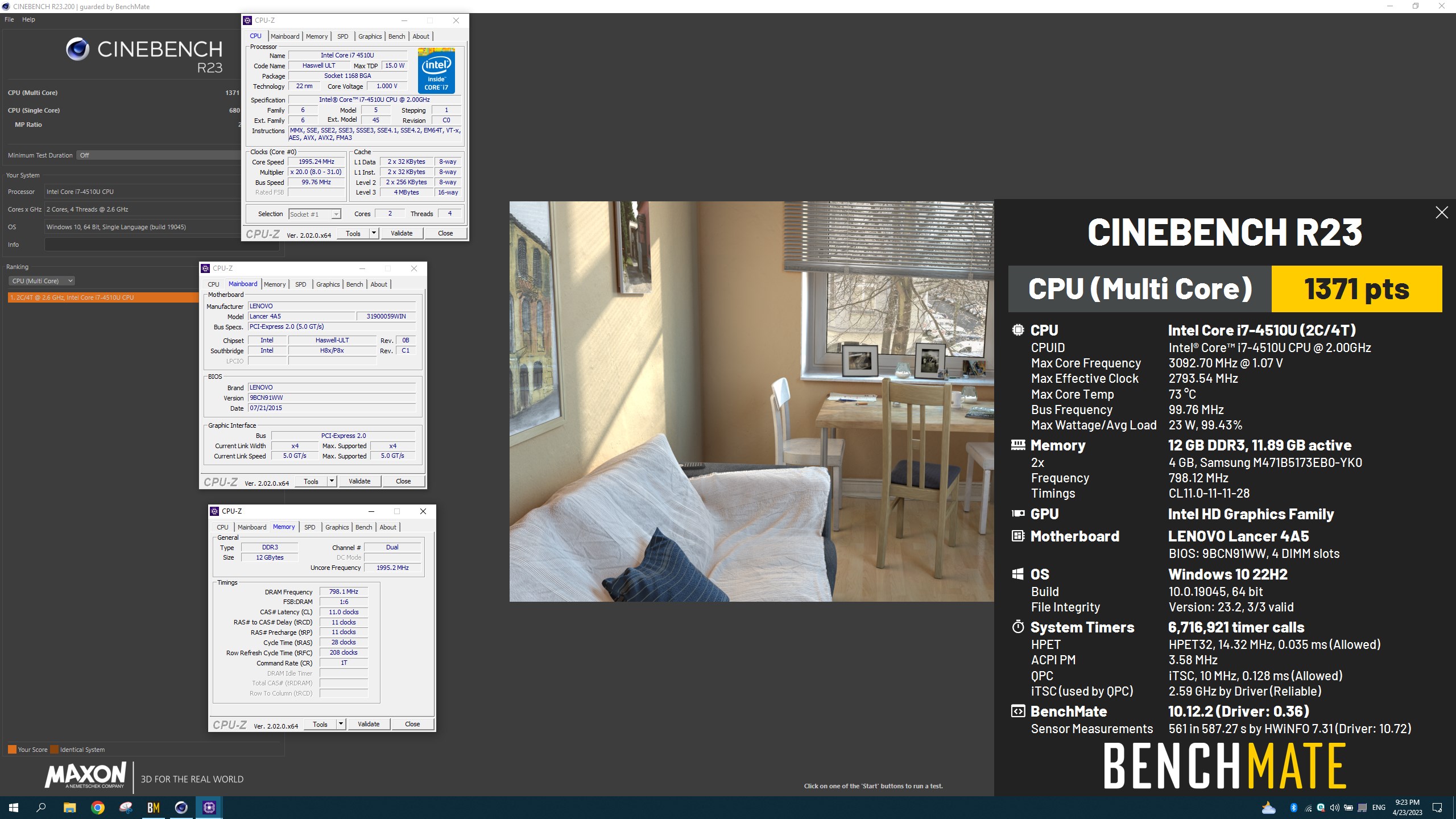Open Wi-Fi network tray icon
The width and height of the screenshot is (1456, 819).
(x=1308, y=808)
